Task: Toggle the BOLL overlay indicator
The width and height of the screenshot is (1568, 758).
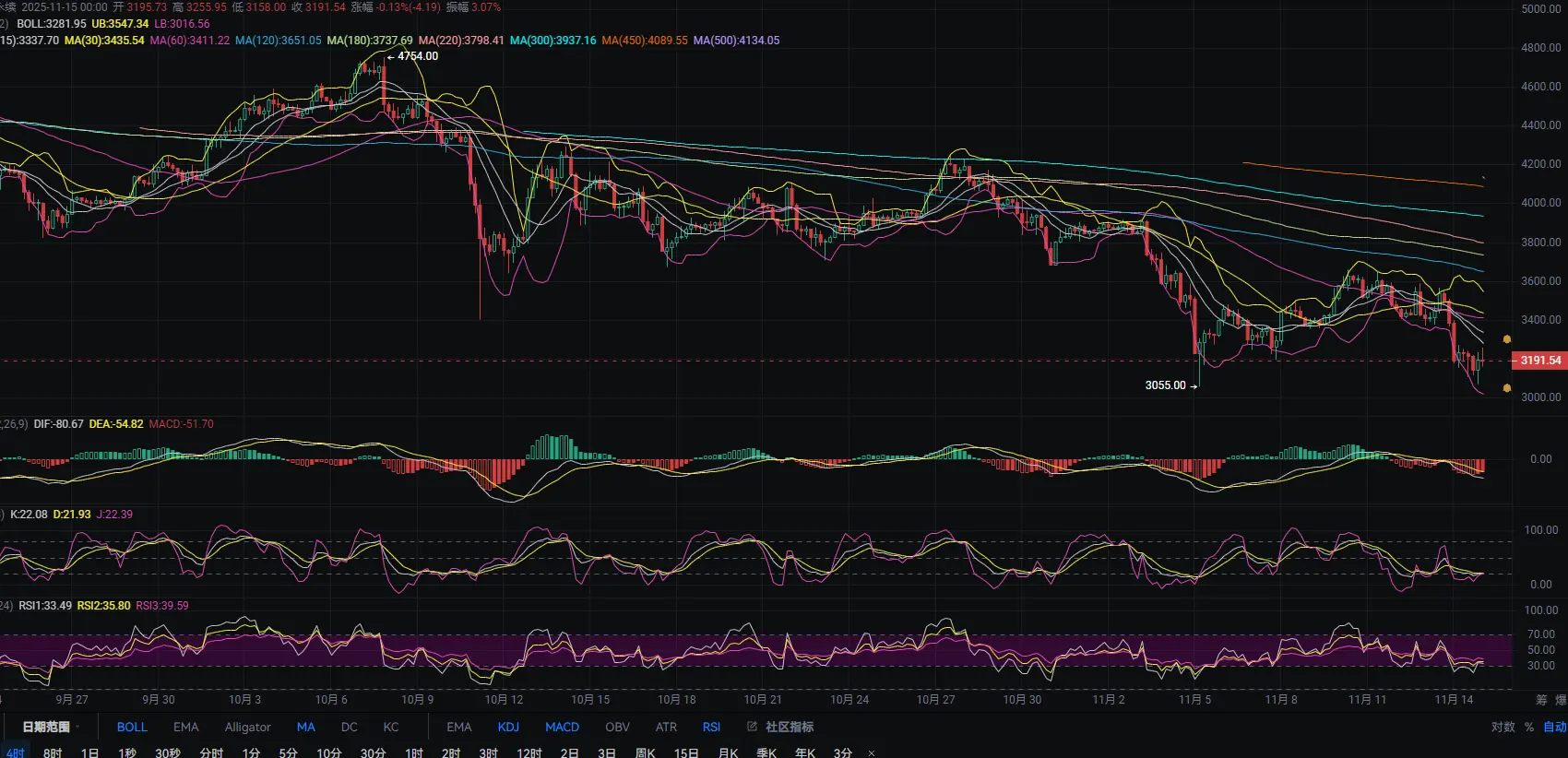Action: pos(132,727)
